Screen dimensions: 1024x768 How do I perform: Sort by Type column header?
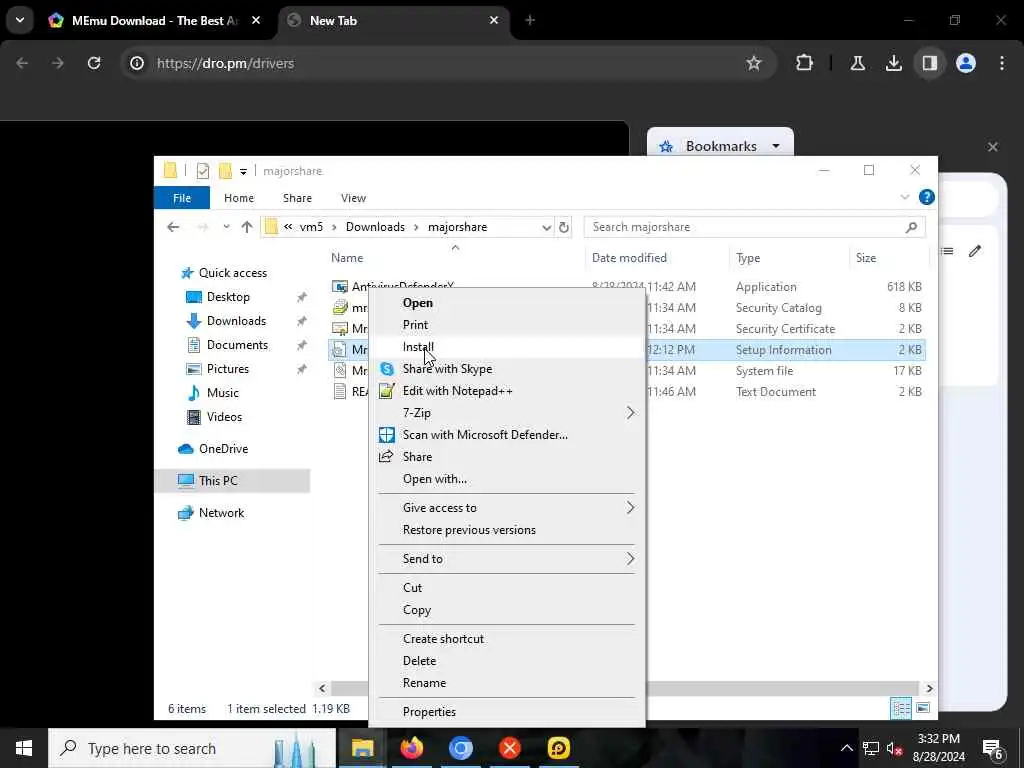click(x=748, y=257)
